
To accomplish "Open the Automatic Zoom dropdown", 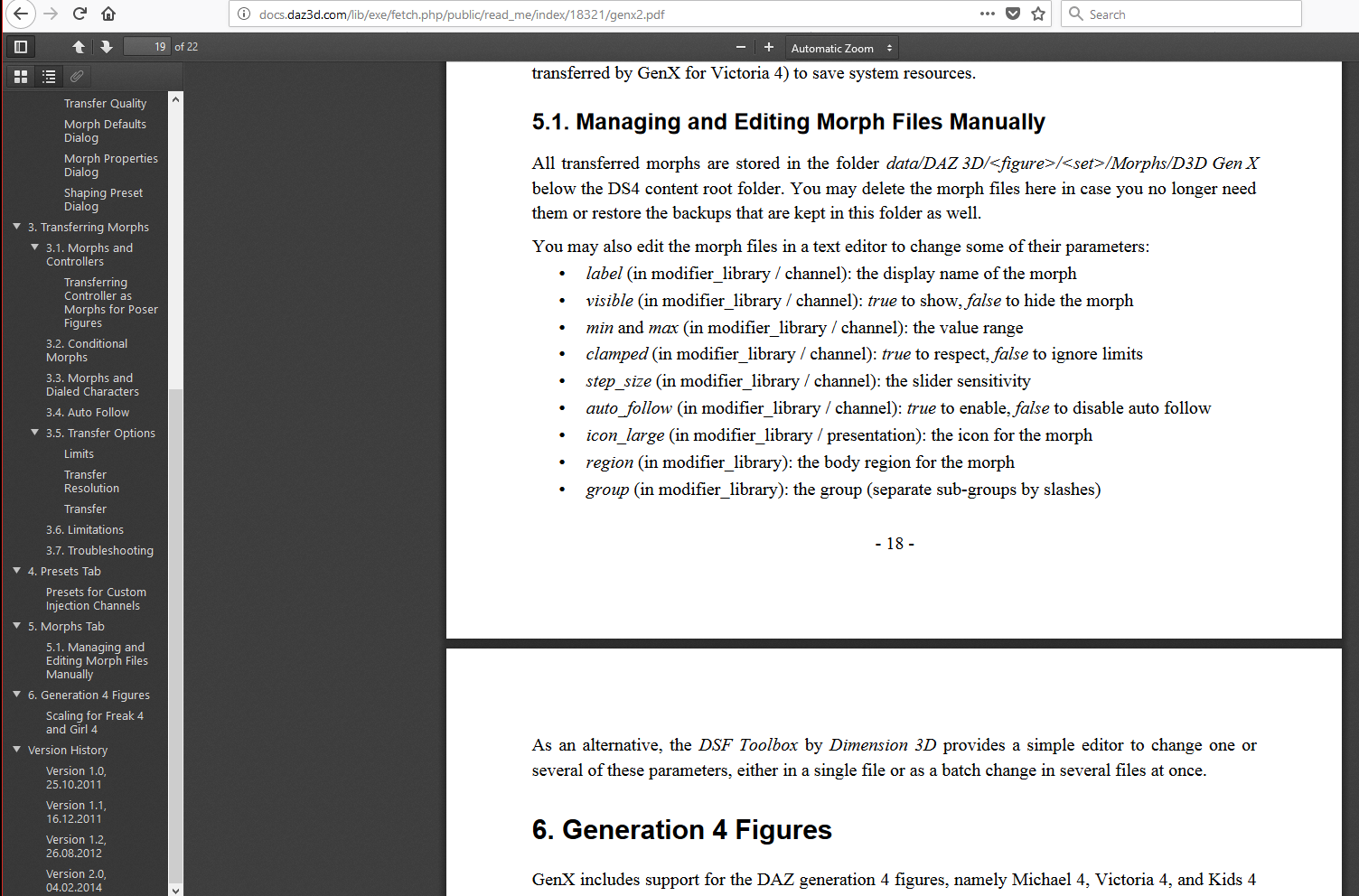I will click(840, 48).
